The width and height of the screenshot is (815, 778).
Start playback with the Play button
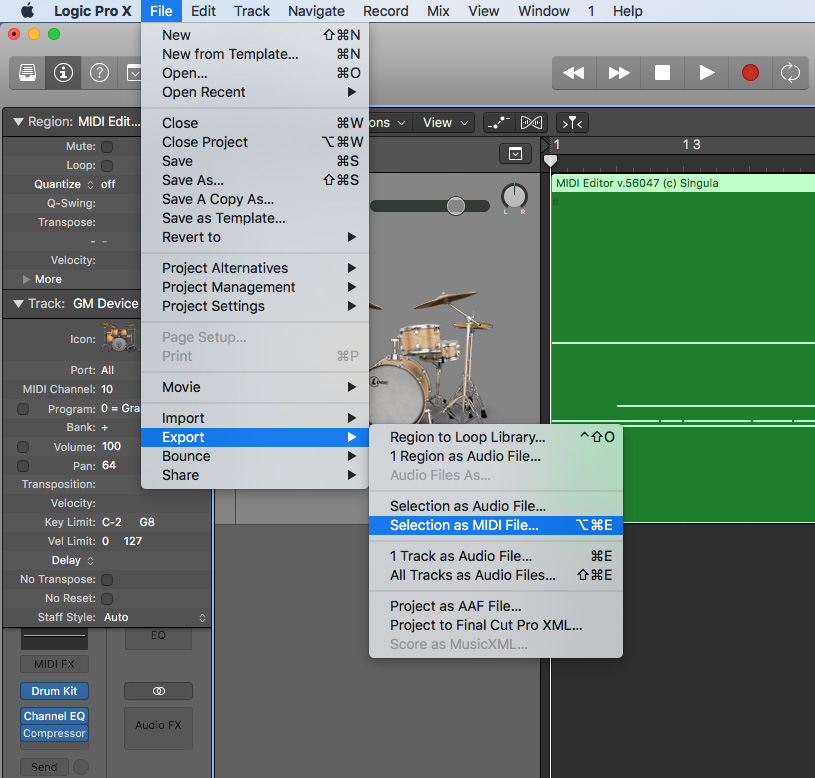pos(706,73)
